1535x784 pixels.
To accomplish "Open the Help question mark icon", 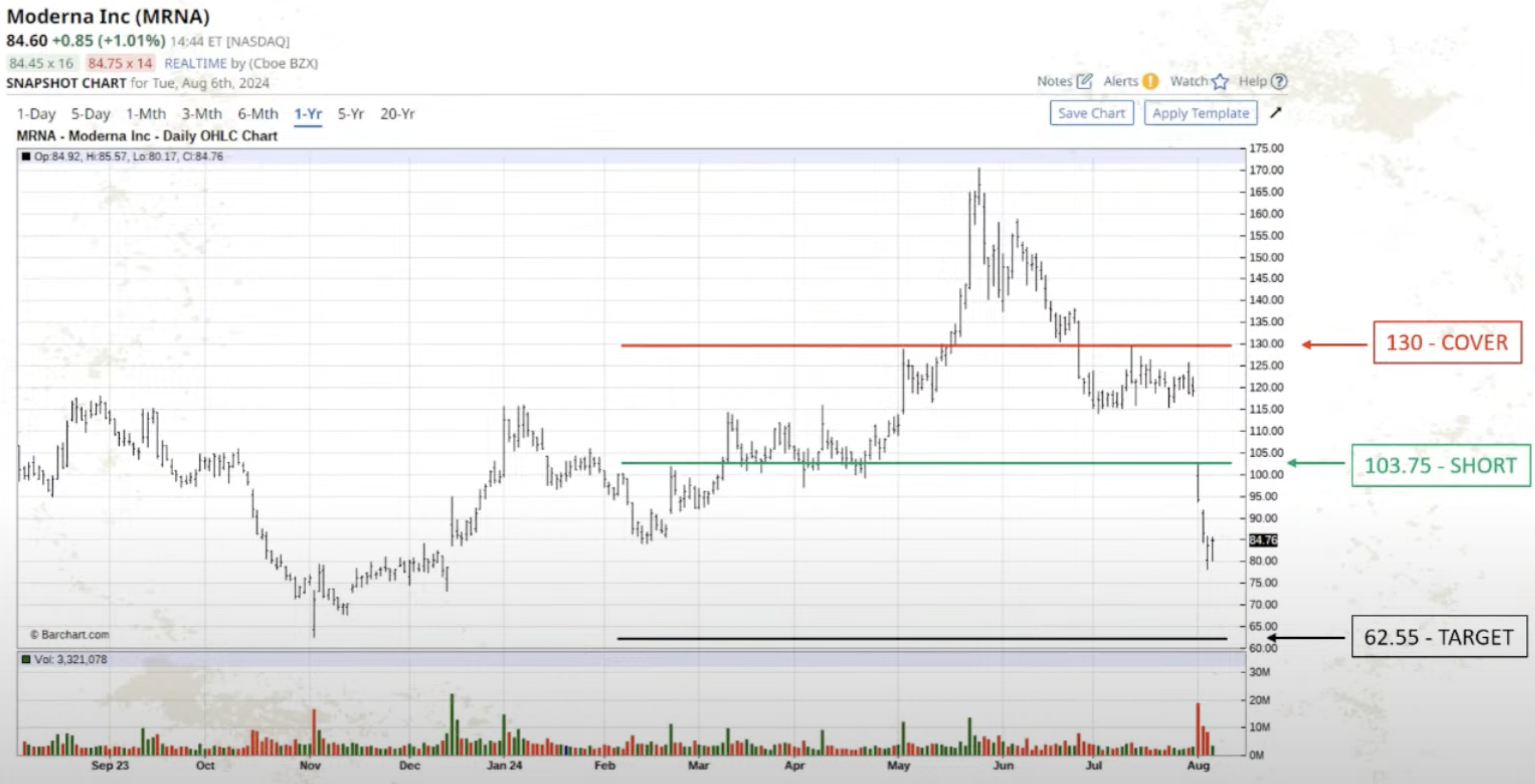I will click(x=1279, y=81).
